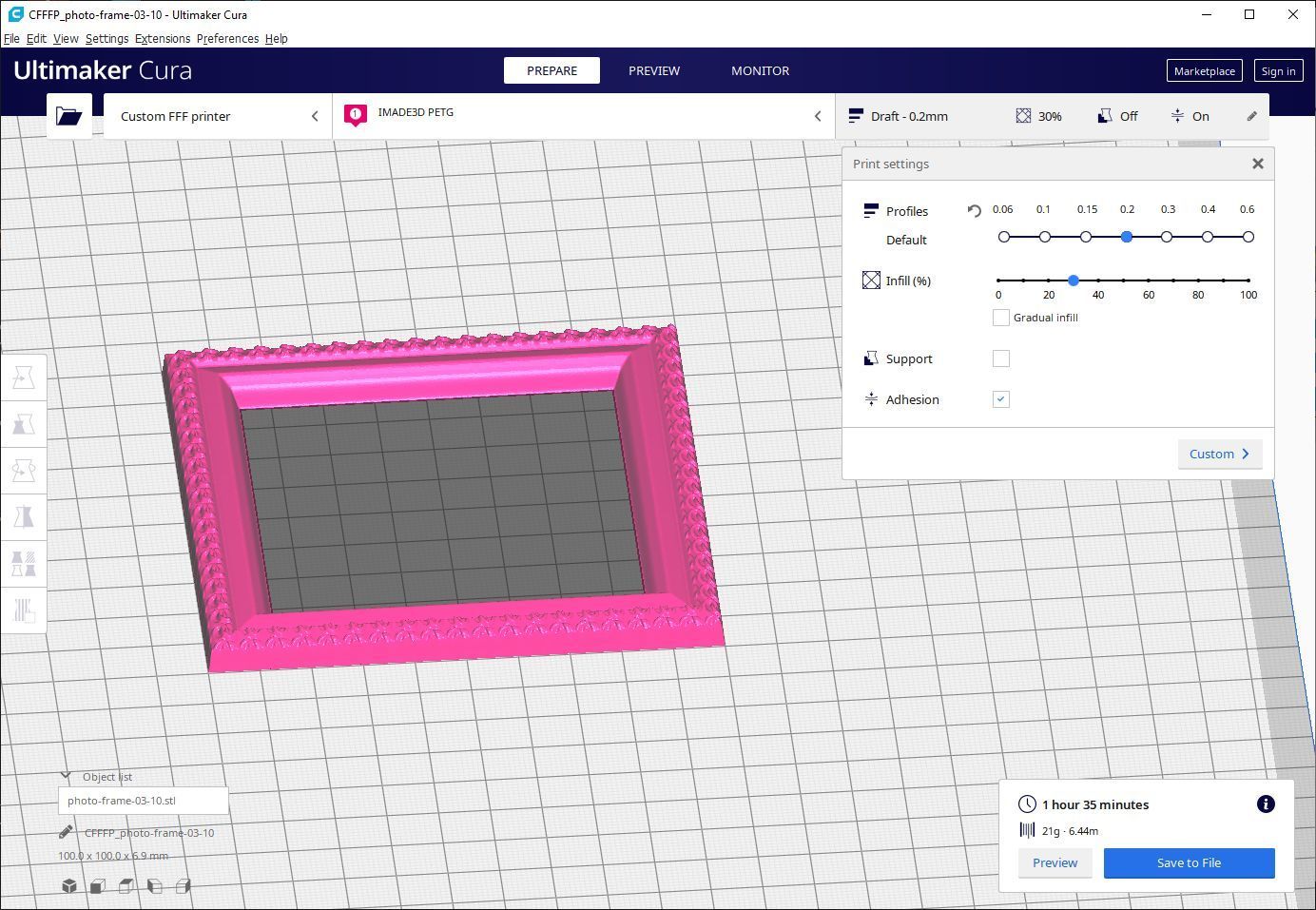Viewport: 1316px width, 910px height.
Task: Click the open file folder icon
Action: (x=68, y=115)
